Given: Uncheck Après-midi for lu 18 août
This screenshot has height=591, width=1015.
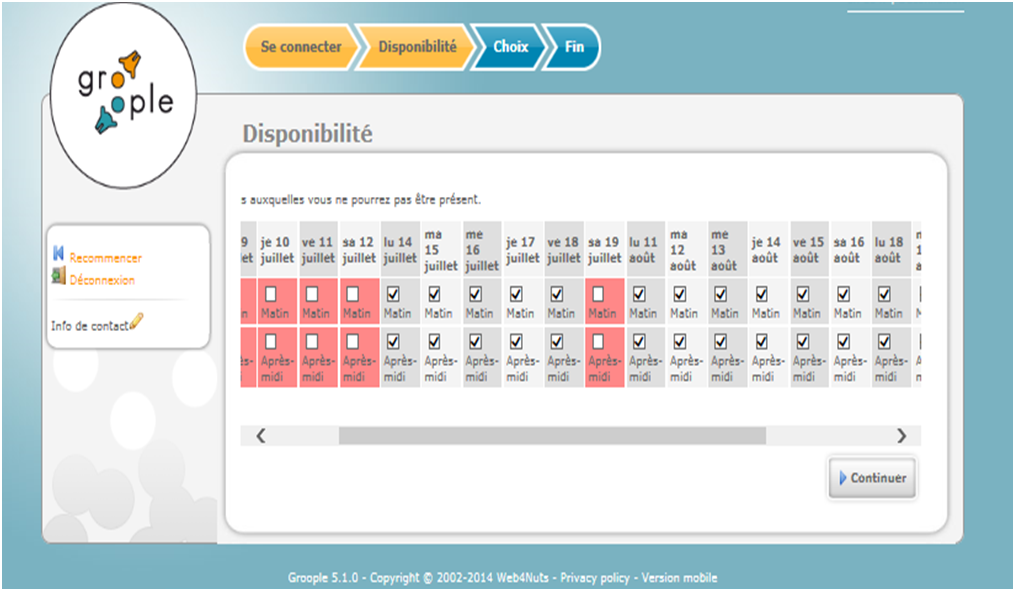Looking at the screenshot, I should point(884,341).
